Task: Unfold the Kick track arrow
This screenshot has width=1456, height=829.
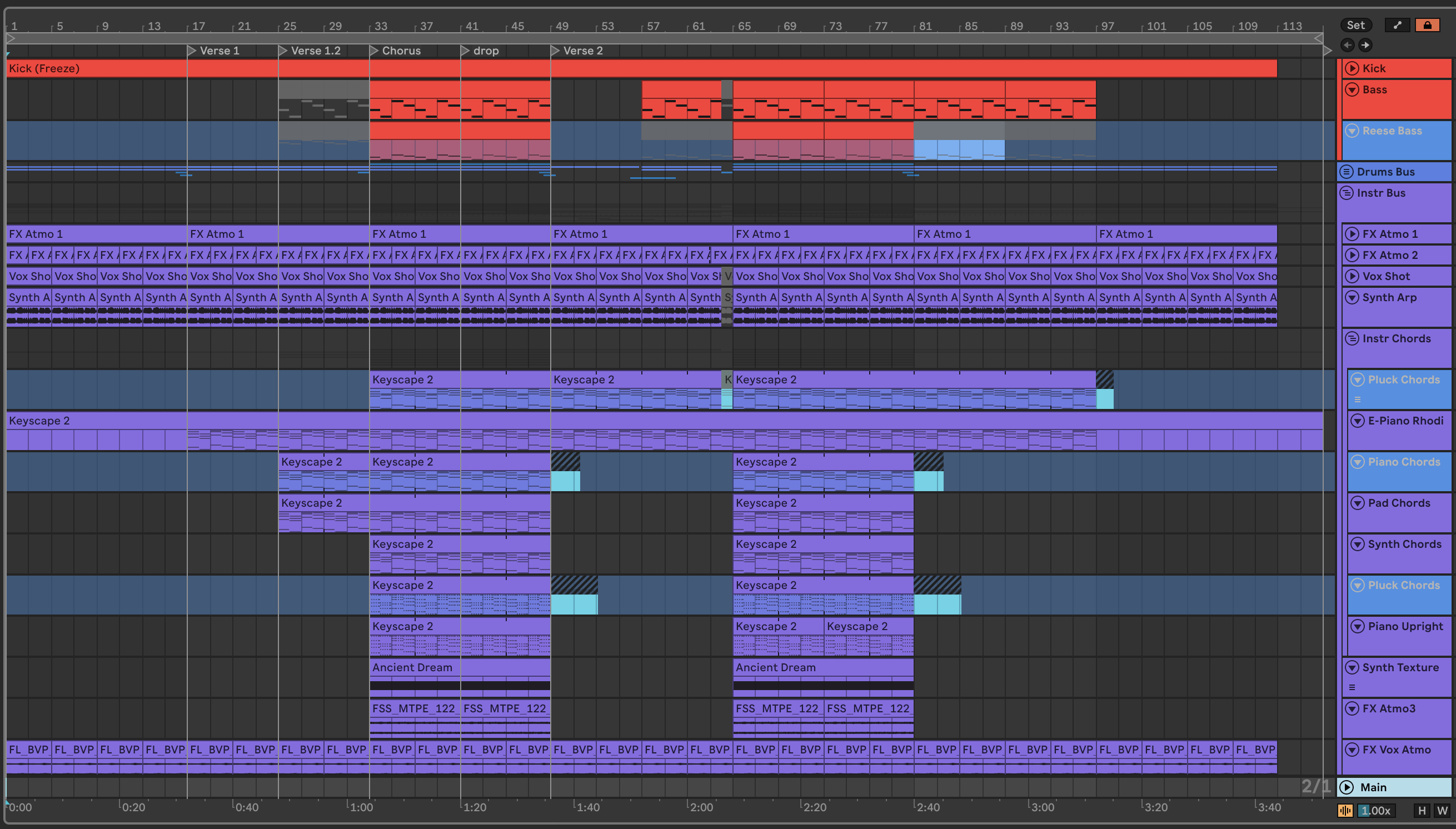Action: point(1352,68)
